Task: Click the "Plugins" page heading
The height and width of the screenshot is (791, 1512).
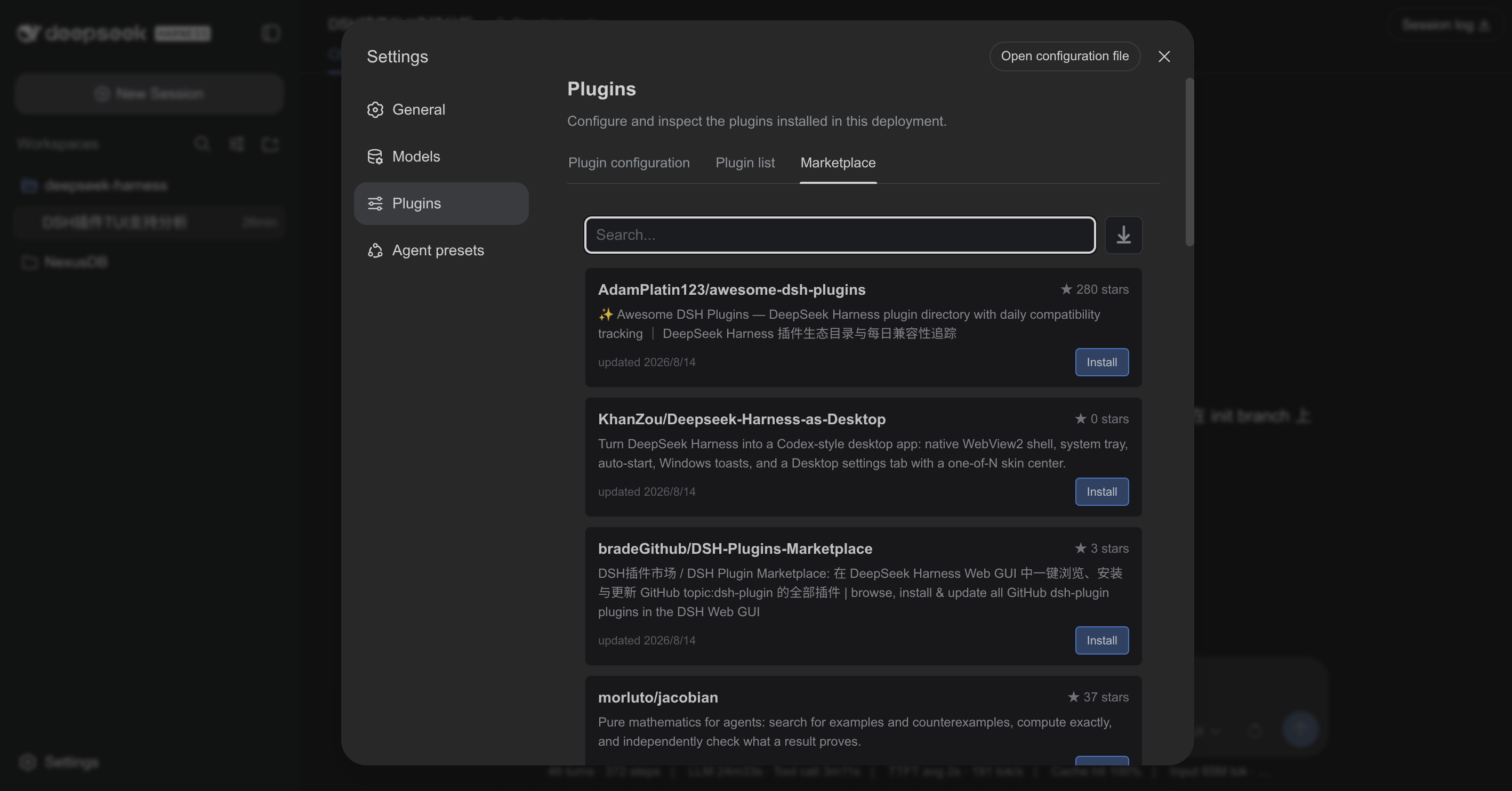Action: [601, 89]
